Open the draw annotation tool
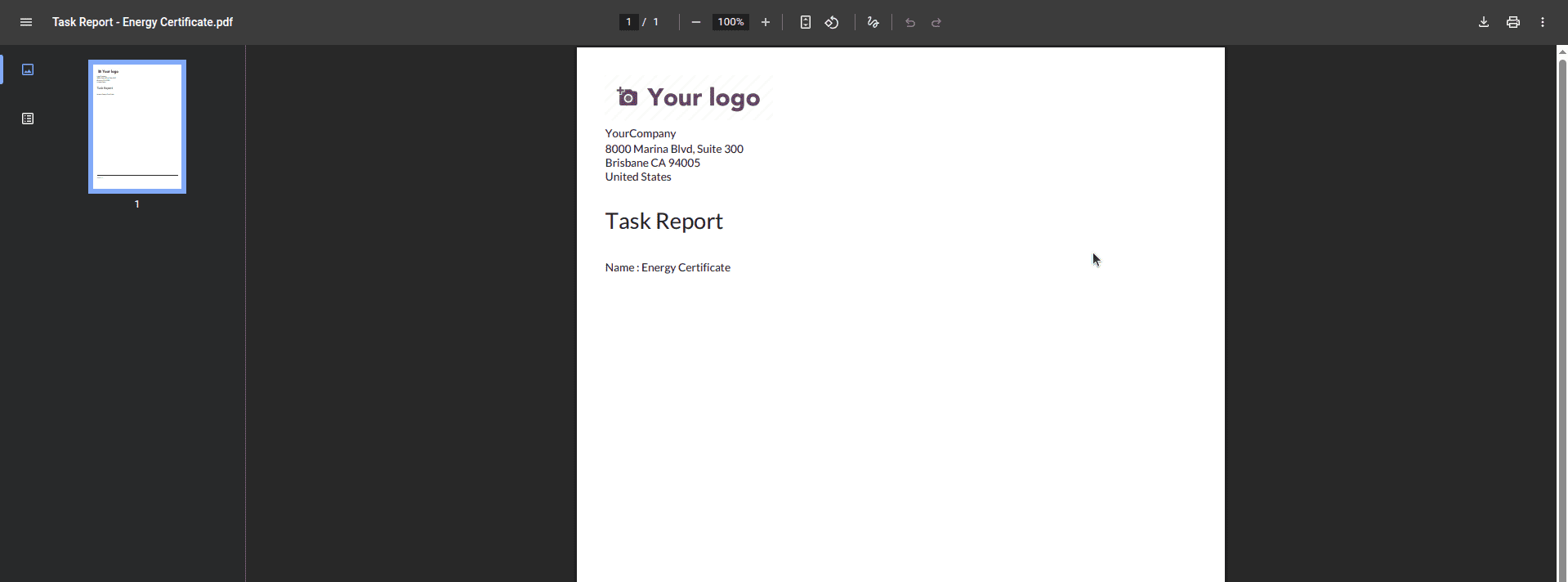The height and width of the screenshot is (582, 1568). point(873,22)
